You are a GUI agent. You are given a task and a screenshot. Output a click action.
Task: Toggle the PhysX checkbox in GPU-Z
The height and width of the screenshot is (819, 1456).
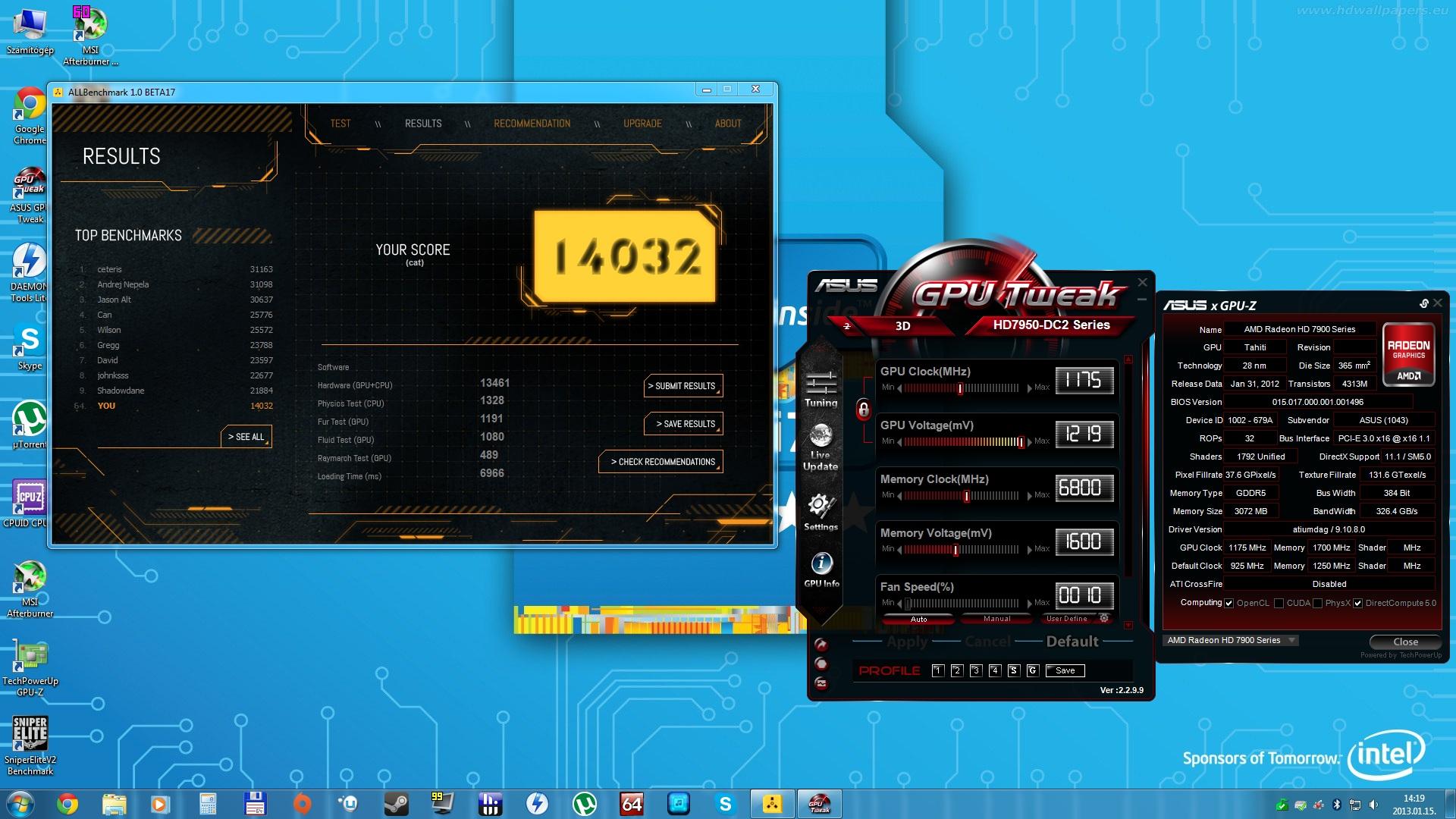coord(1317,604)
